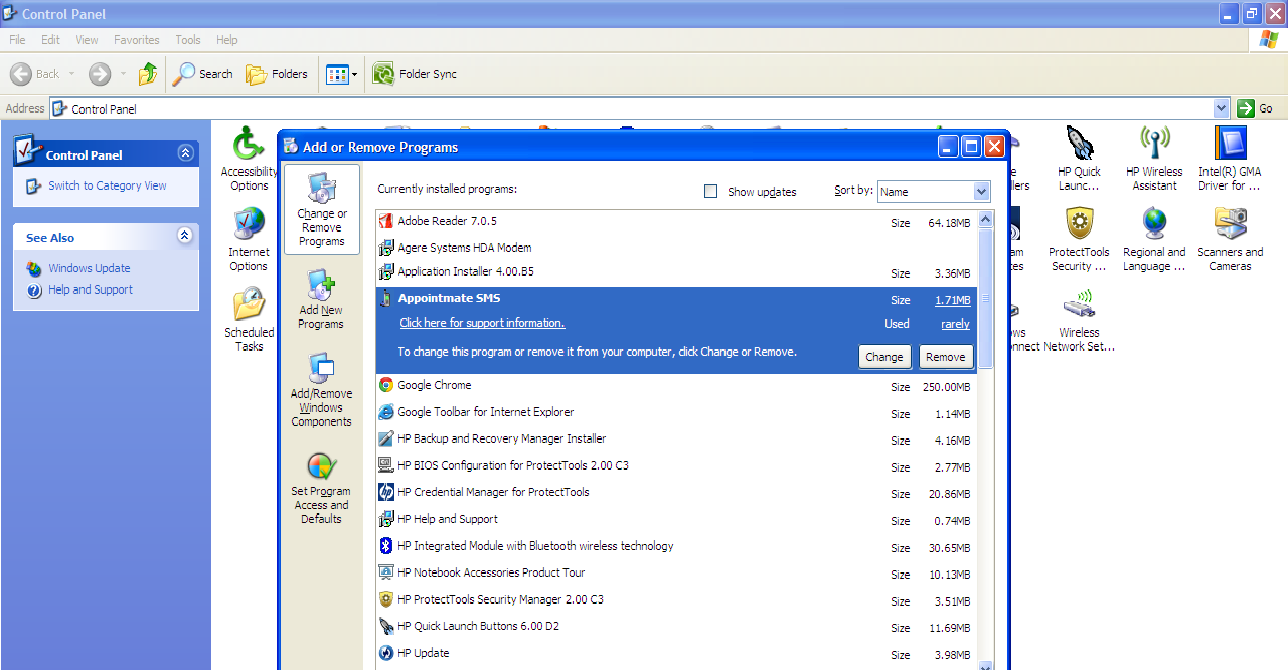The width and height of the screenshot is (1288, 670).
Task: Select the Google Toolbar for Internet Explorer entry
Action: coord(676,412)
